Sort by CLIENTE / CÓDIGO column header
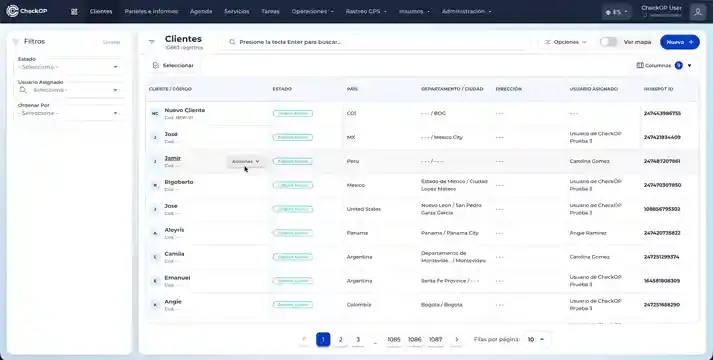Viewport: 713px width, 360px height. [x=171, y=89]
